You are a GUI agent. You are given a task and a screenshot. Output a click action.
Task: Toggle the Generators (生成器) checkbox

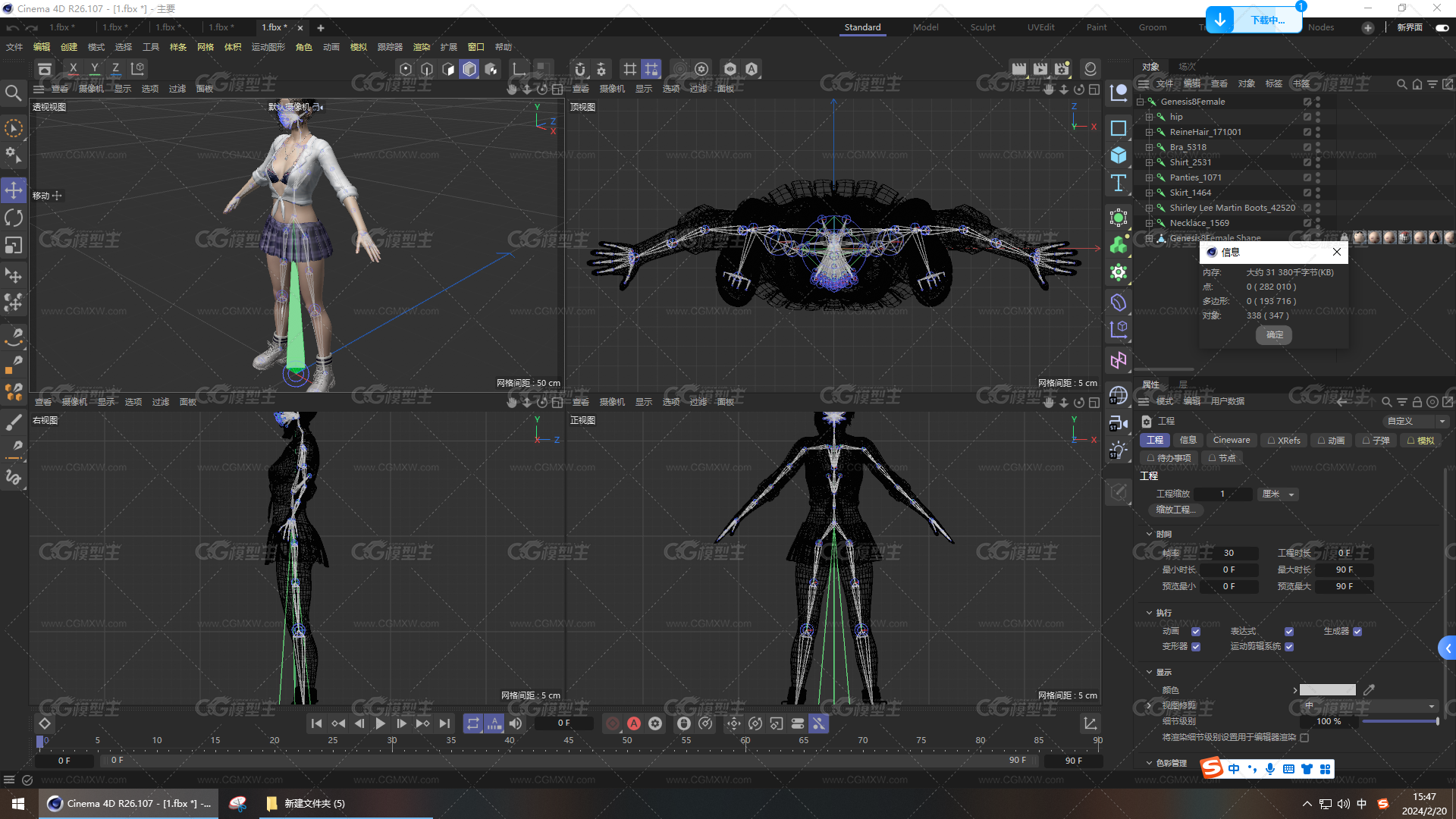click(x=1357, y=632)
